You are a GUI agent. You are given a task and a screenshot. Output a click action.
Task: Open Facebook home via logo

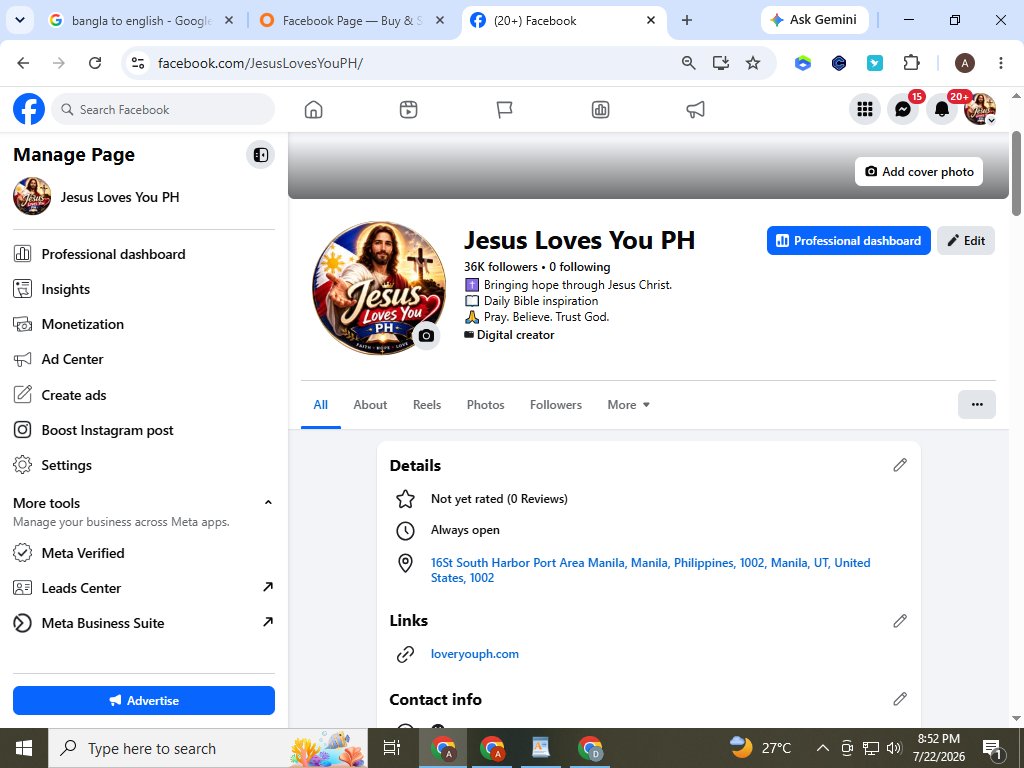[29, 109]
